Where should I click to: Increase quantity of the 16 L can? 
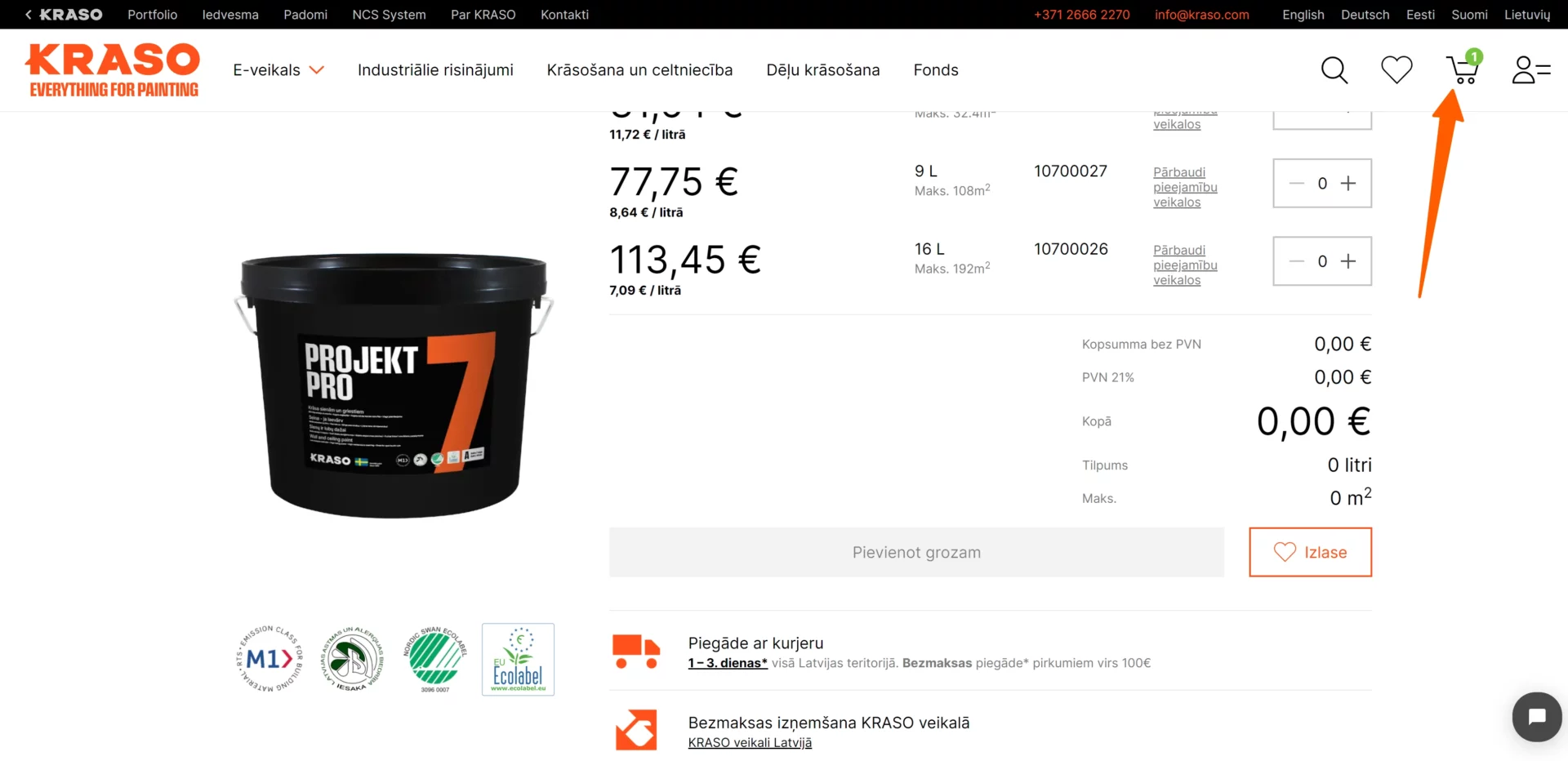coord(1348,261)
